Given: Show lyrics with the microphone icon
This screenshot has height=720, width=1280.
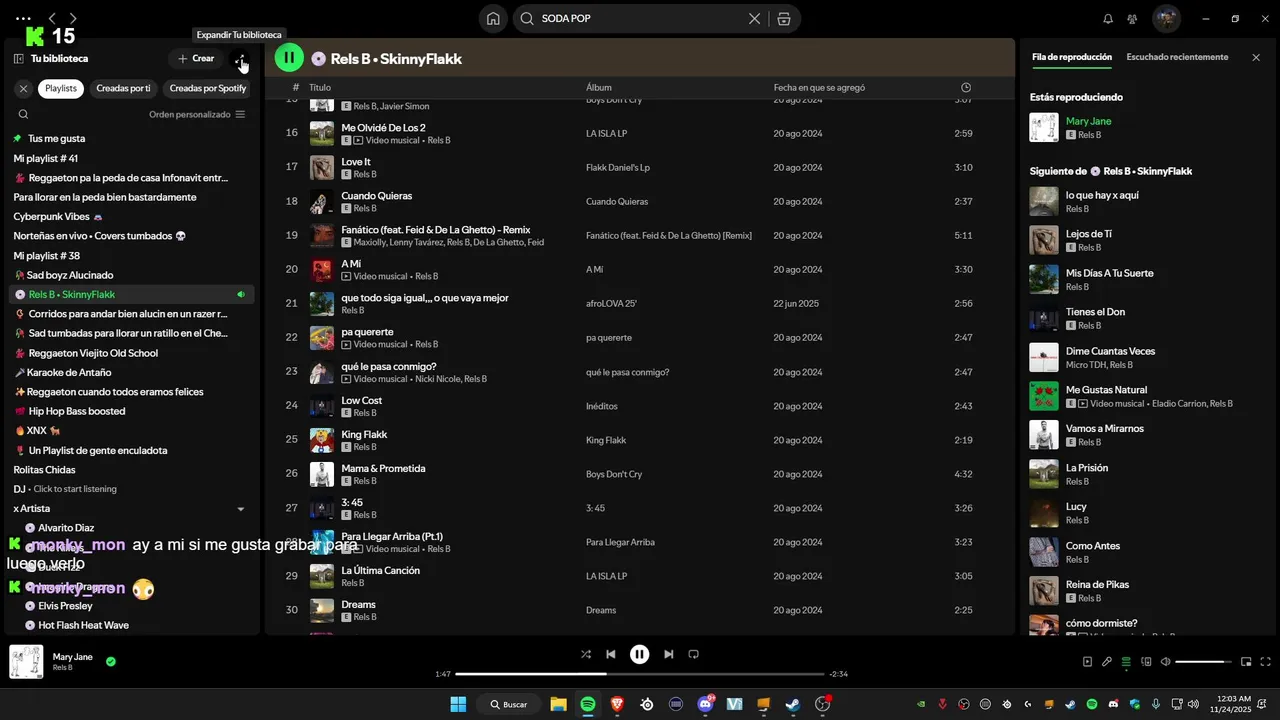Looking at the screenshot, I should [x=1107, y=661].
